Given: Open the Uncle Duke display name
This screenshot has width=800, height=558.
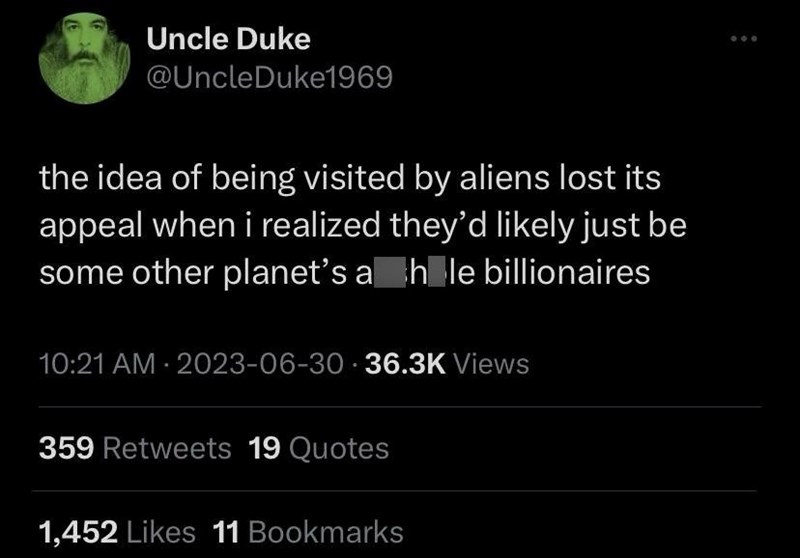Looking at the screenshot, I should pyautogui.click(x=228, y=40).
